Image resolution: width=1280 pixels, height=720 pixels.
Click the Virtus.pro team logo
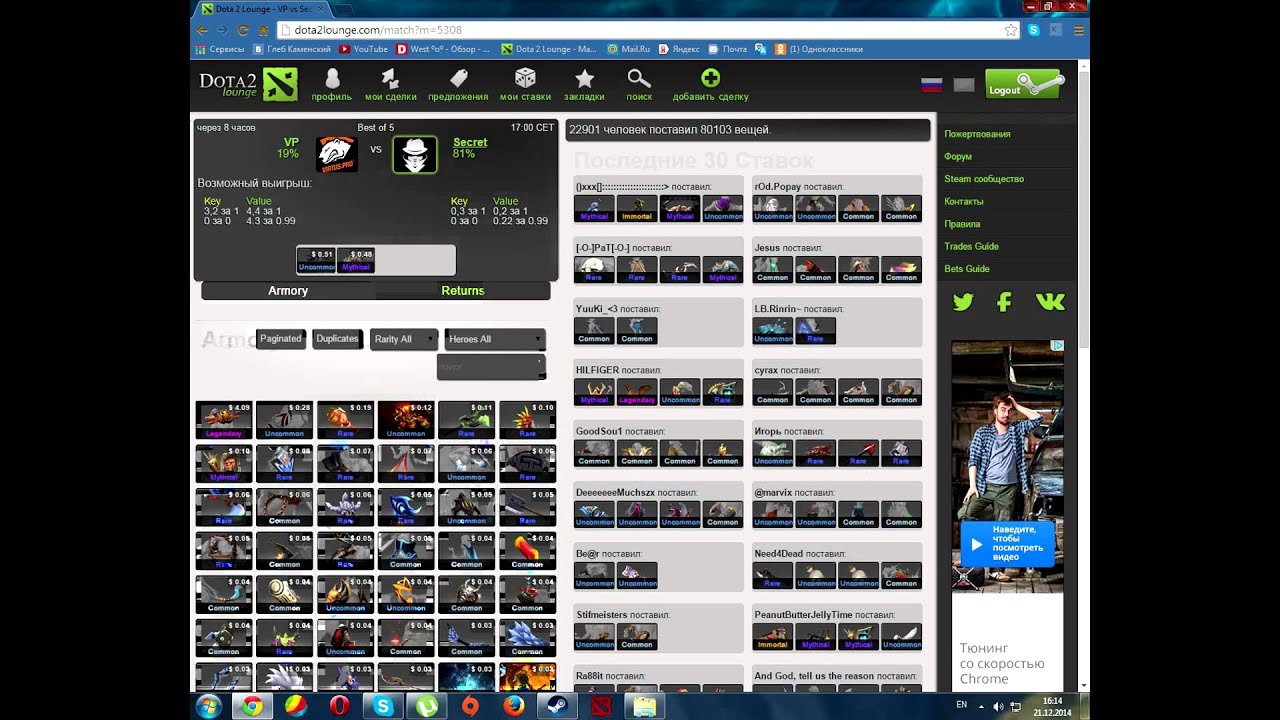[x=336, y=154]
